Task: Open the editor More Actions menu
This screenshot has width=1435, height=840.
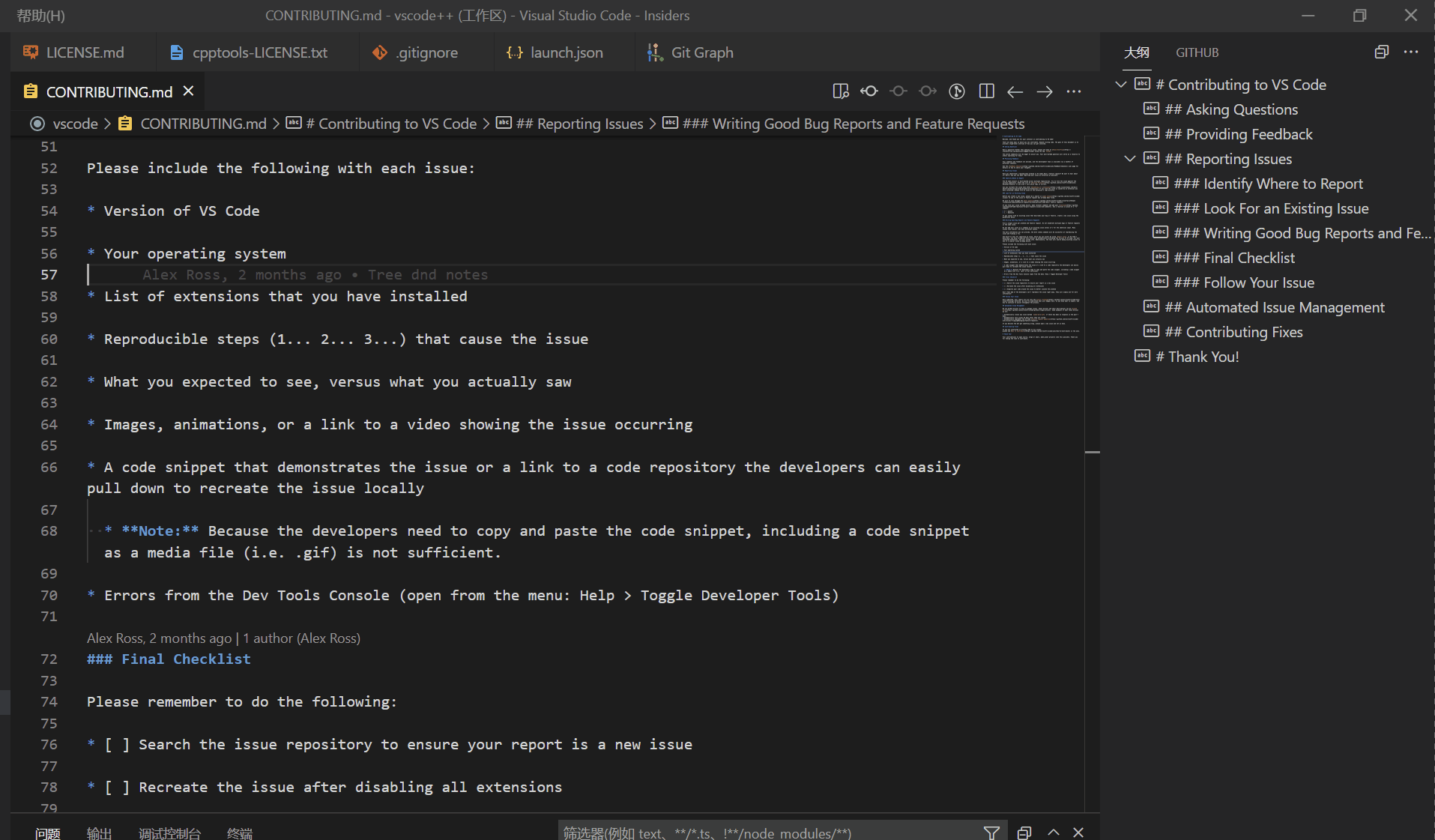Action: (1074, 91)
